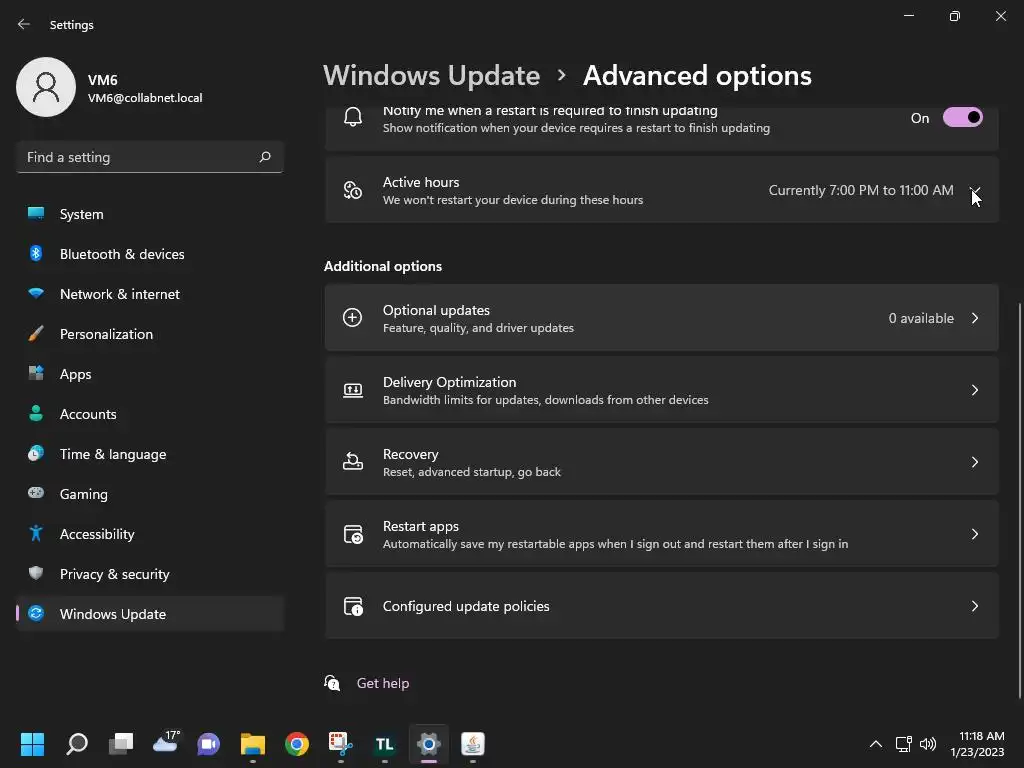
Task: Click the Find a setting search box
Action: [x=150, y=157]
